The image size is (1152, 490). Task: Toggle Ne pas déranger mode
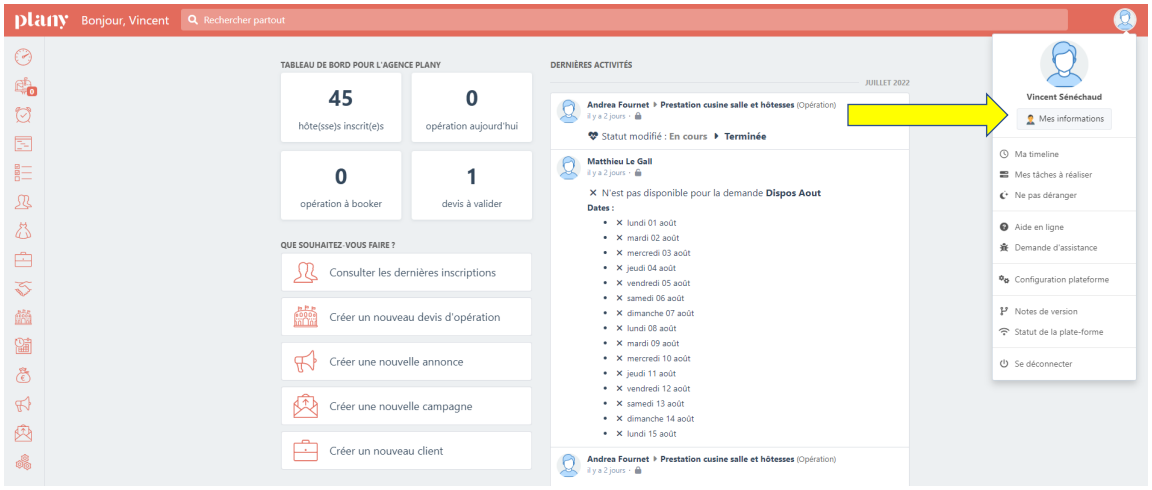pyautogui.click(x=1045, y=195)
